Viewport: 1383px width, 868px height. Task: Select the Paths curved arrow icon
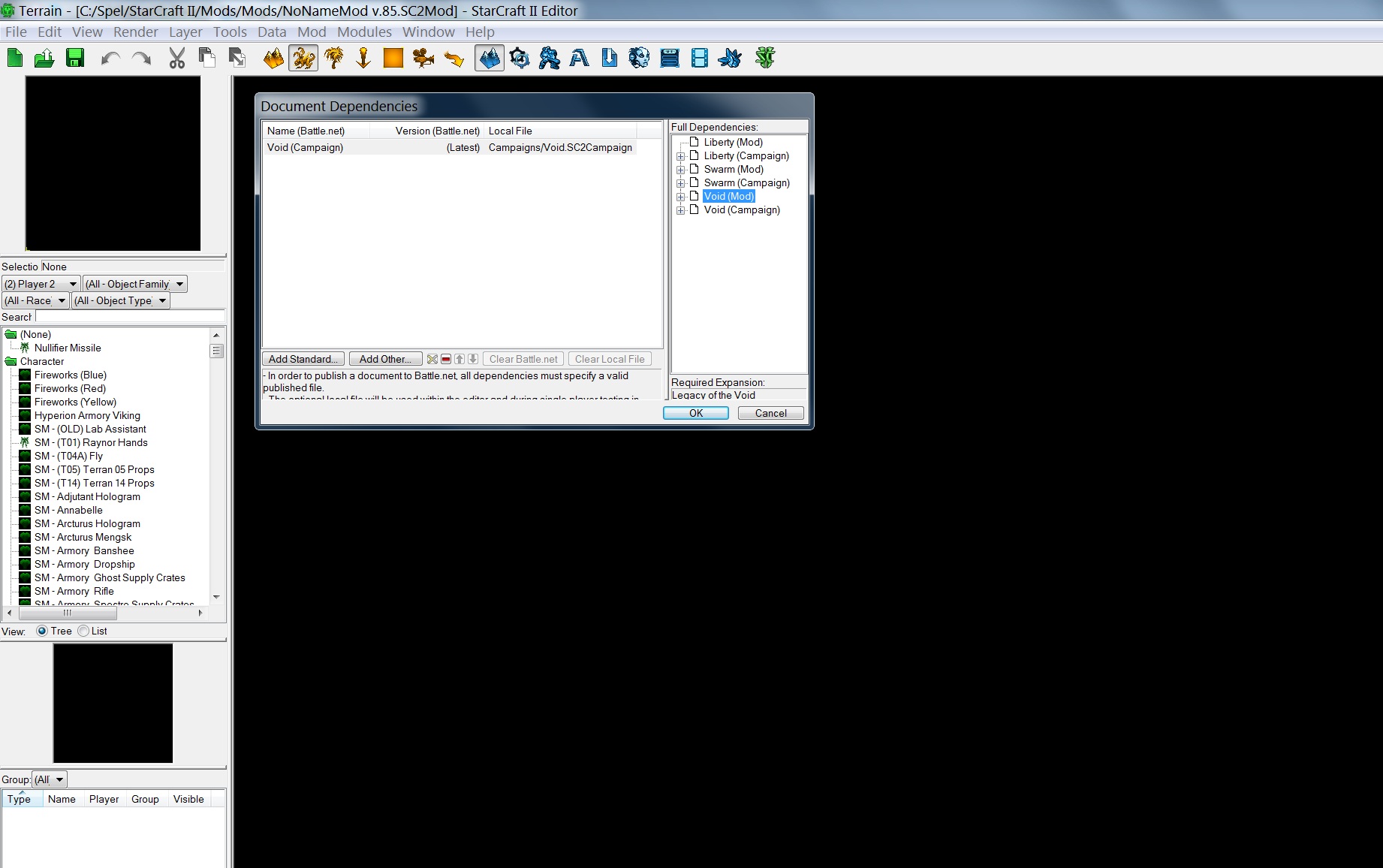(453, 58)
